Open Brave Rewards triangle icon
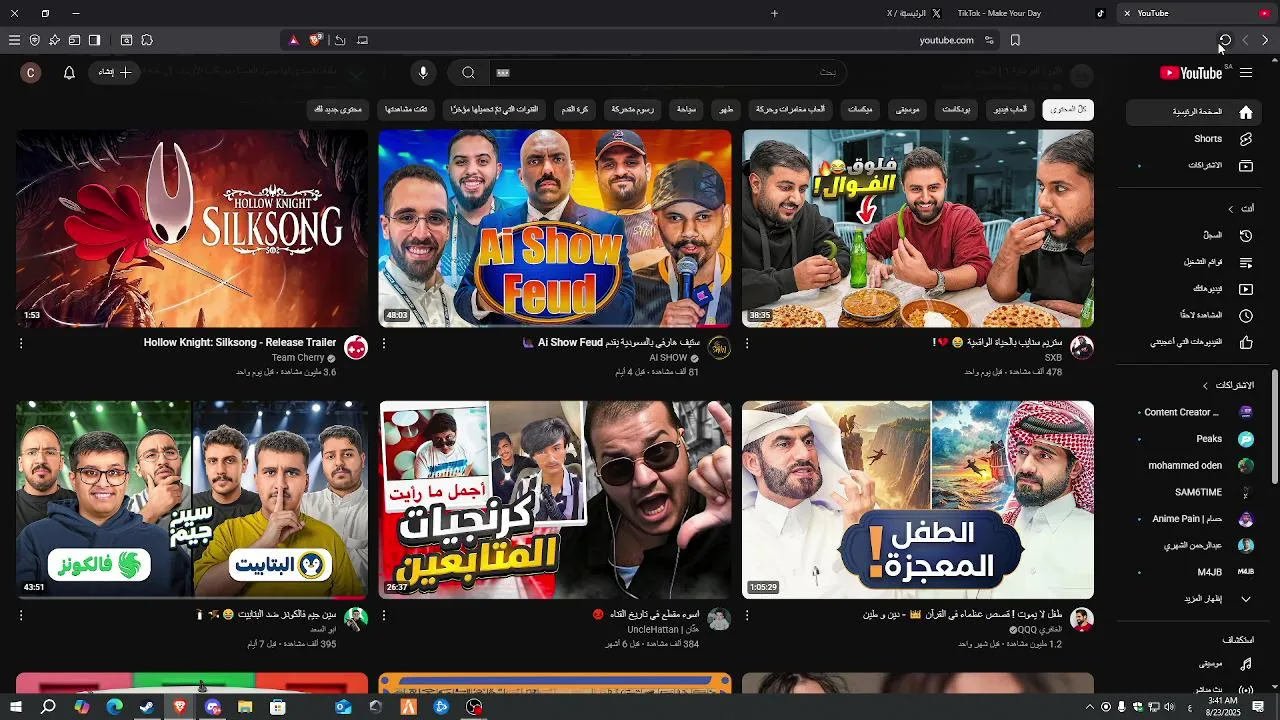1280x720 pixels. [293, 40]
